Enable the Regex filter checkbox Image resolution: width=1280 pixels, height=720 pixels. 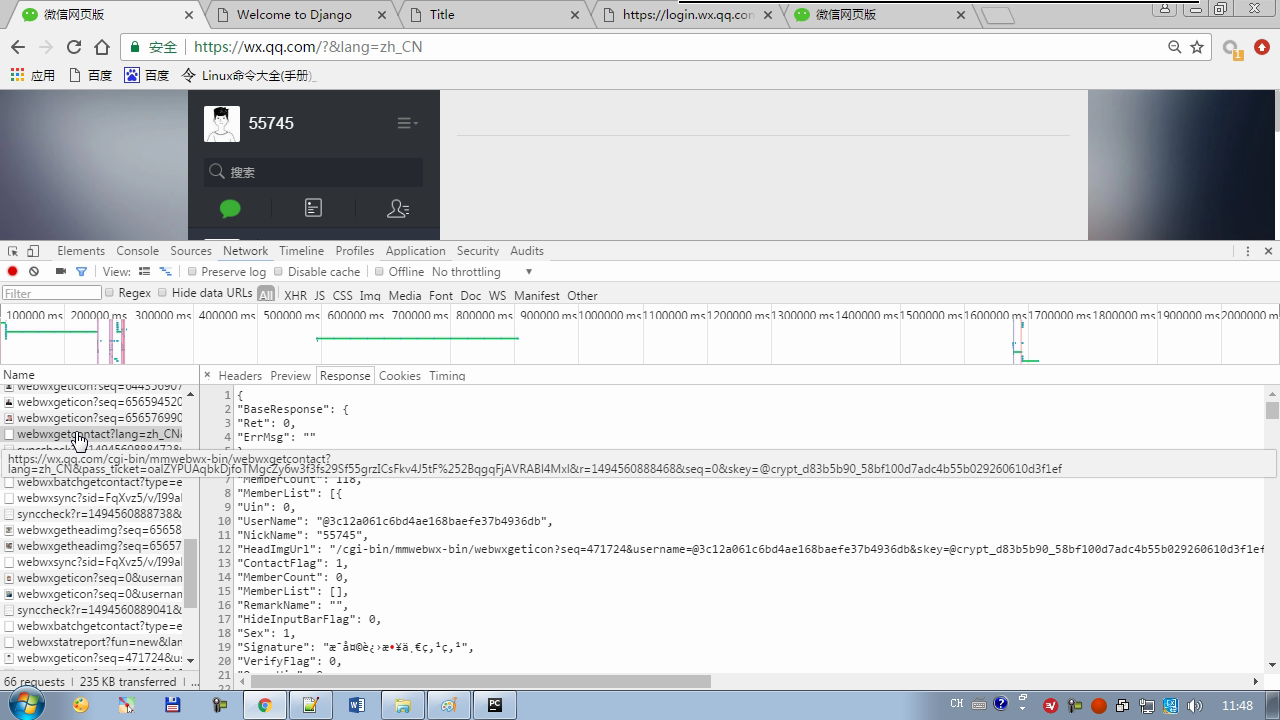[x=110, y=293]
